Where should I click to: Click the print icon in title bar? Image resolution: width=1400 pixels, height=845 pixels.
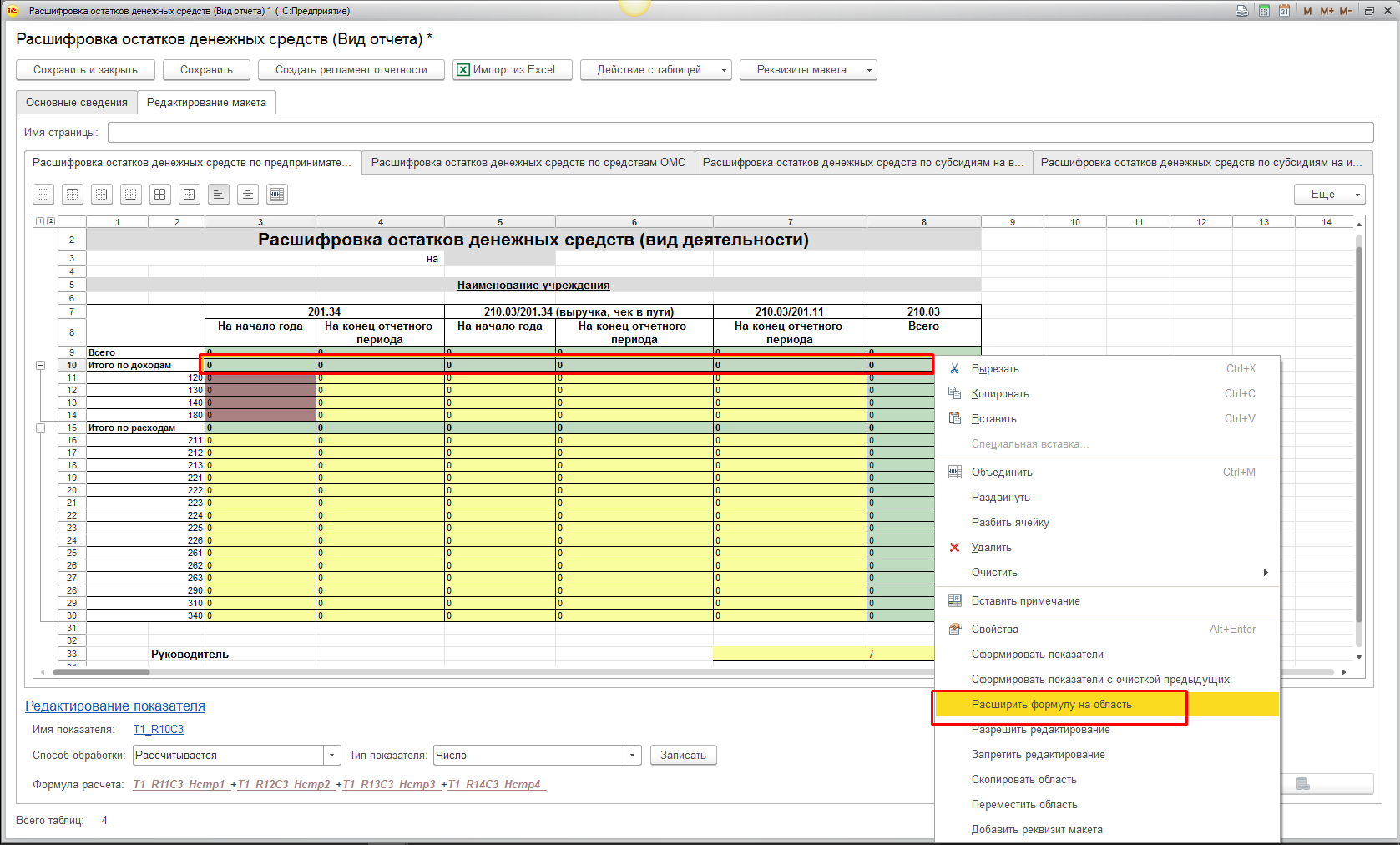click(x=1242, y=11)
